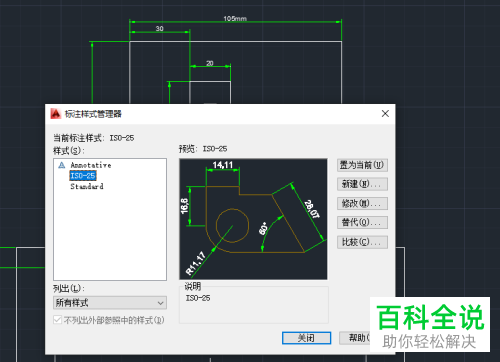The height and width of the screenshot is (362, 500).
Task: Click the Help (帮助) button
Action: [x=355, y=338]
